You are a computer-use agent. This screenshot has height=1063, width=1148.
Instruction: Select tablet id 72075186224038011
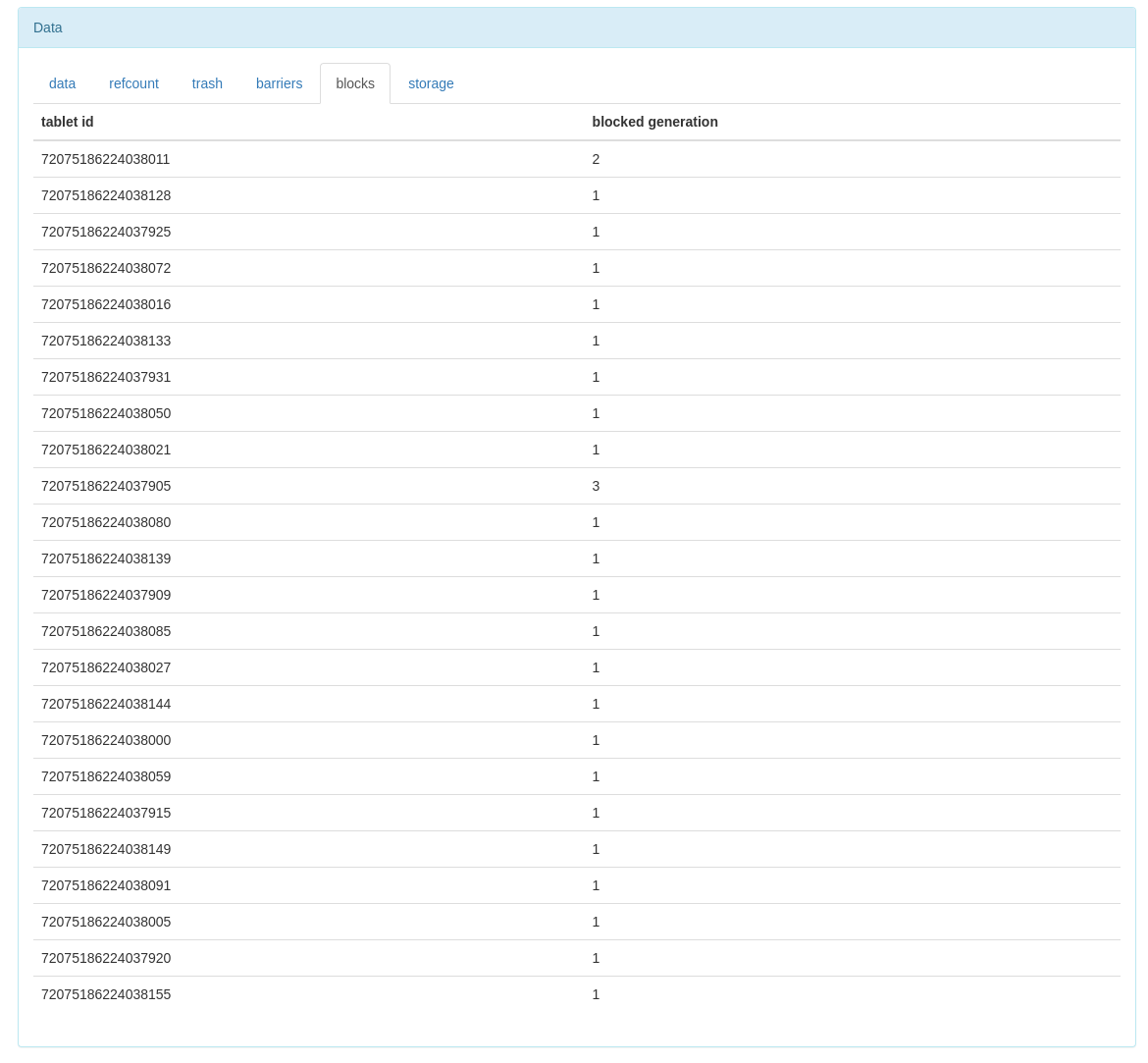[106, 159]
